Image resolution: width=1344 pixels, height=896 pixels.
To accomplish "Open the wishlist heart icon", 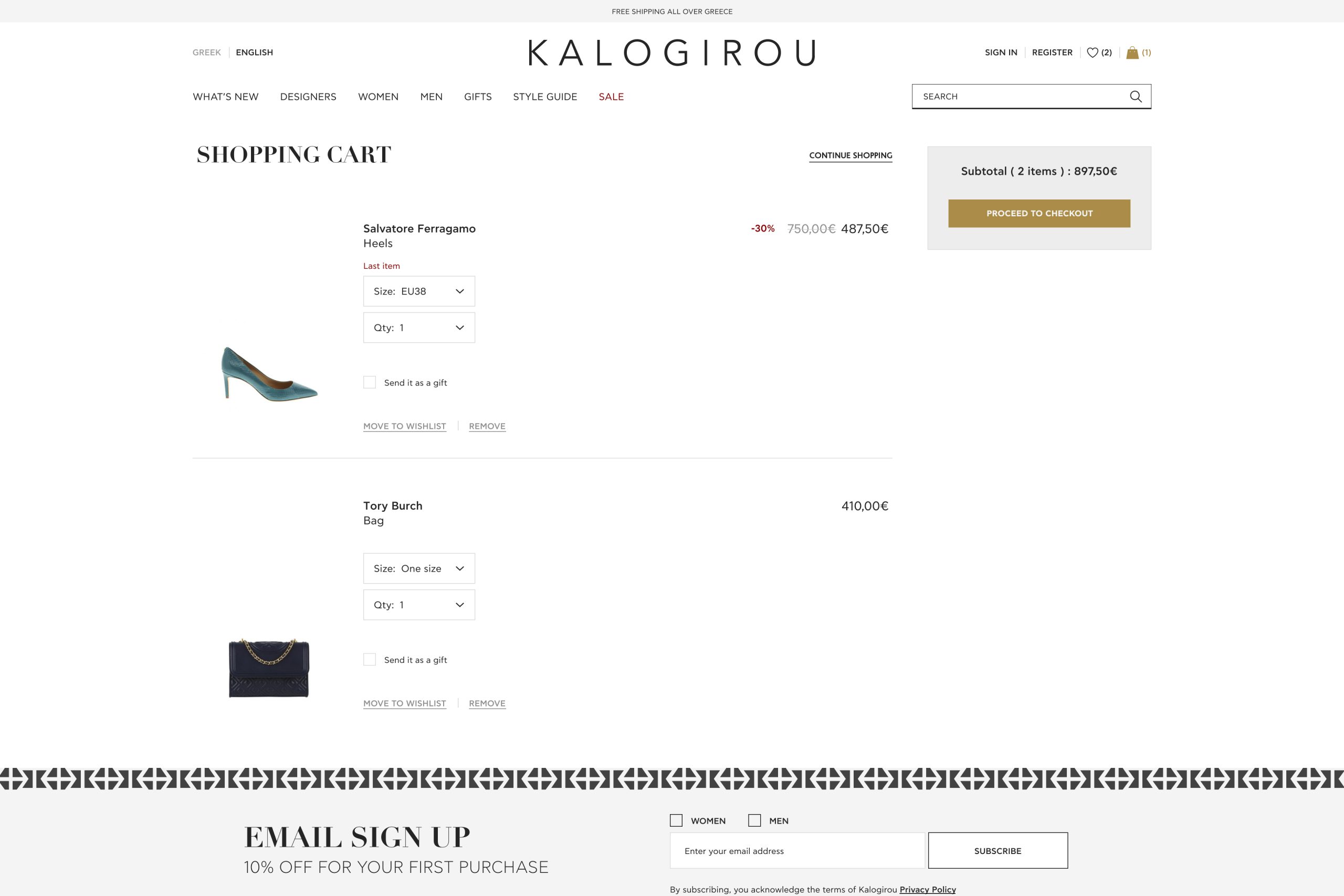I will 1092,52.
